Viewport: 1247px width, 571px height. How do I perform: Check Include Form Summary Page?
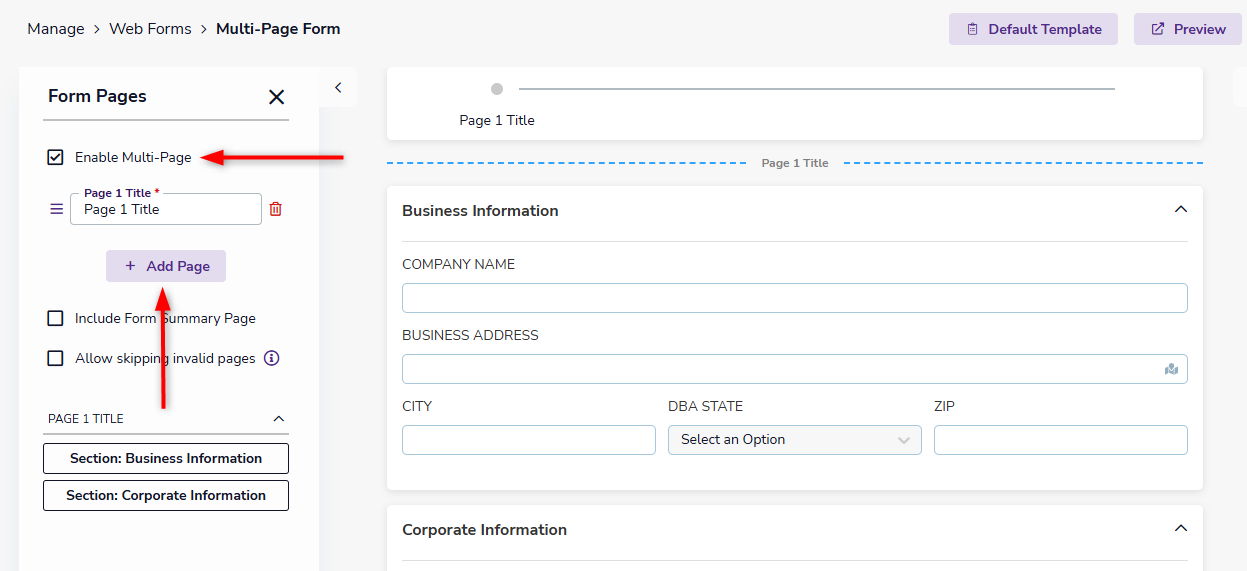point(56,318)
